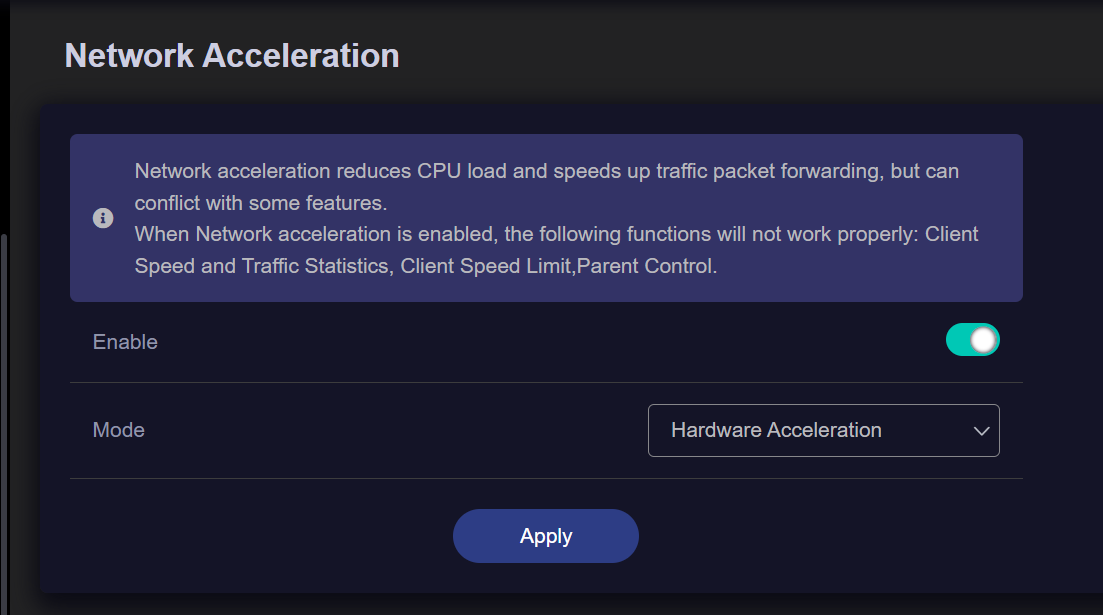Click the Mode label

[x=119, y=430]
